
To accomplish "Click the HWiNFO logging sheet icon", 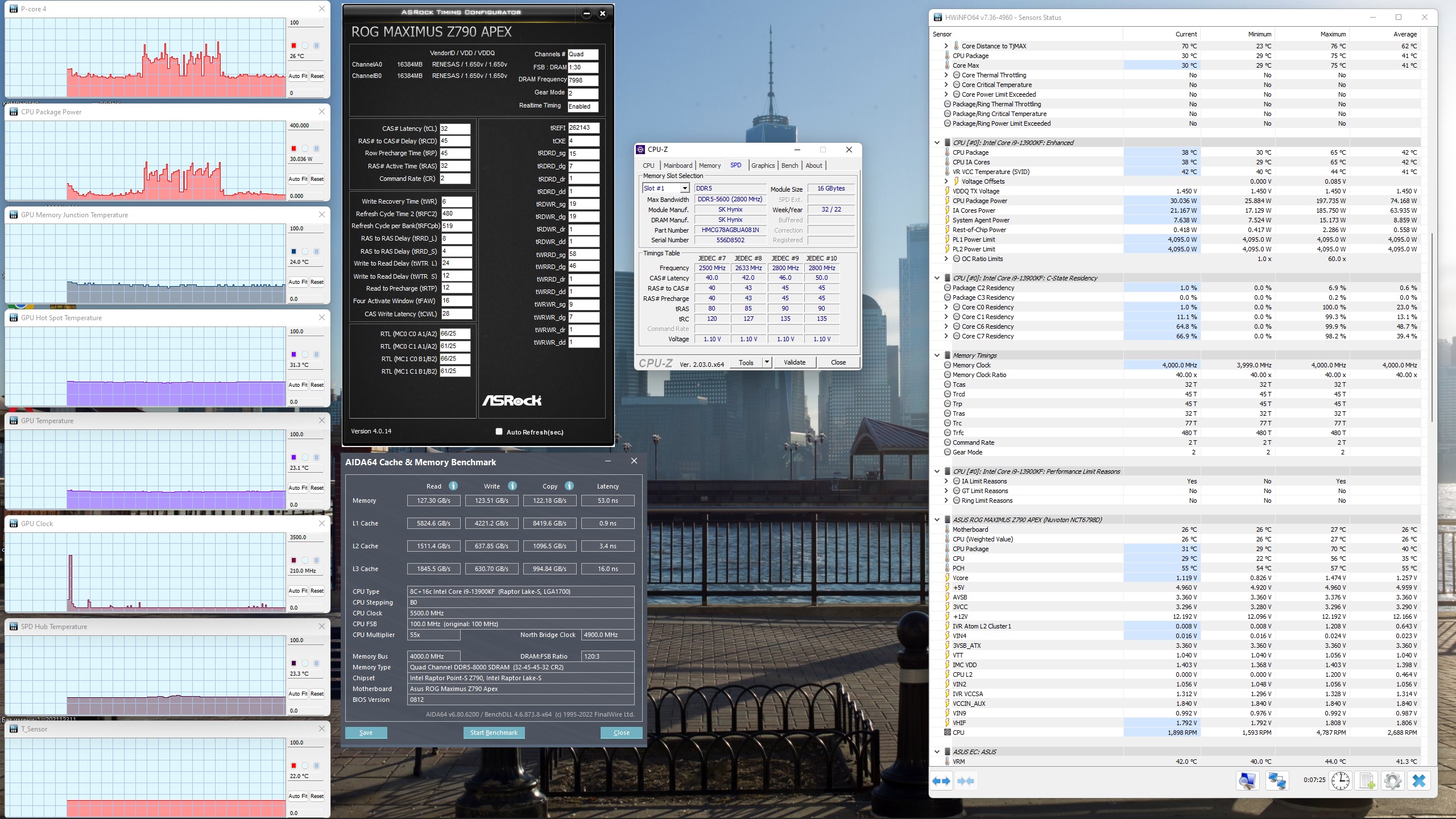I will (1367, 781).
